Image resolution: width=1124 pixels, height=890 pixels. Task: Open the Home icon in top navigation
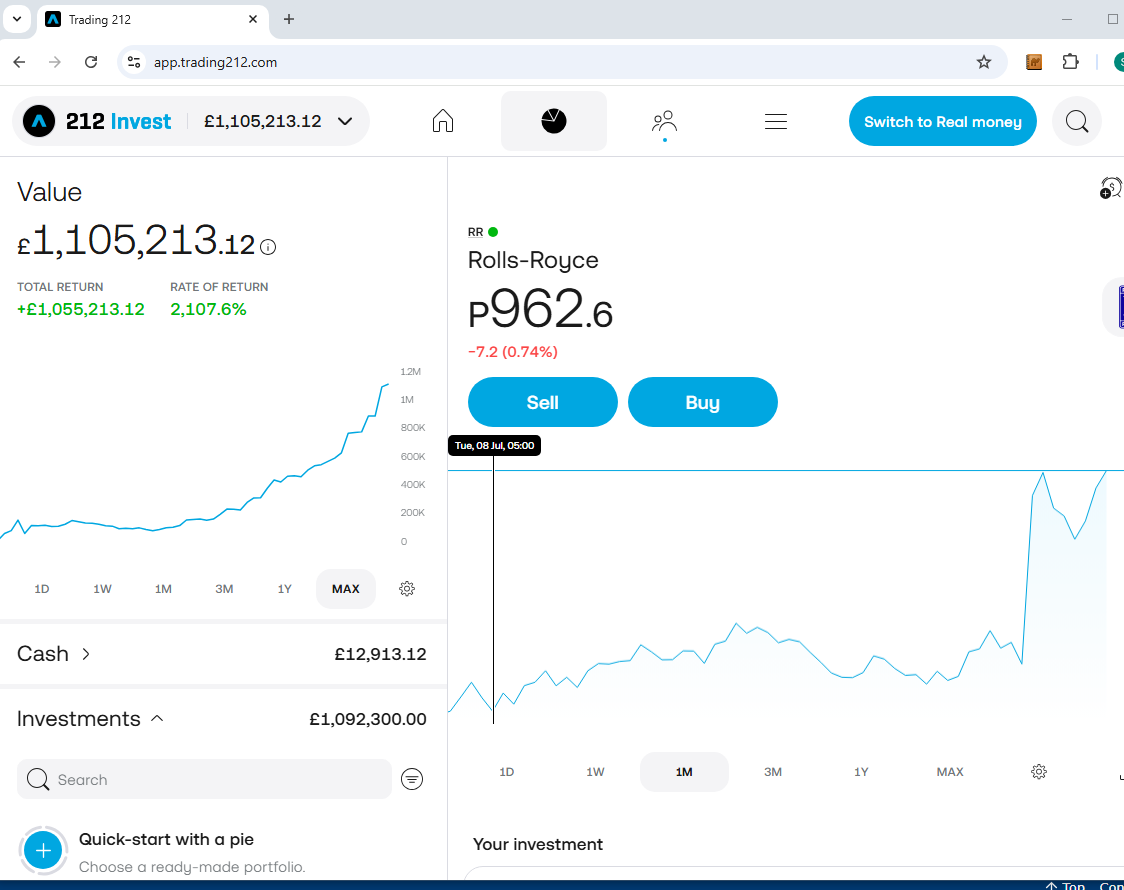click(x=443, y=121)
